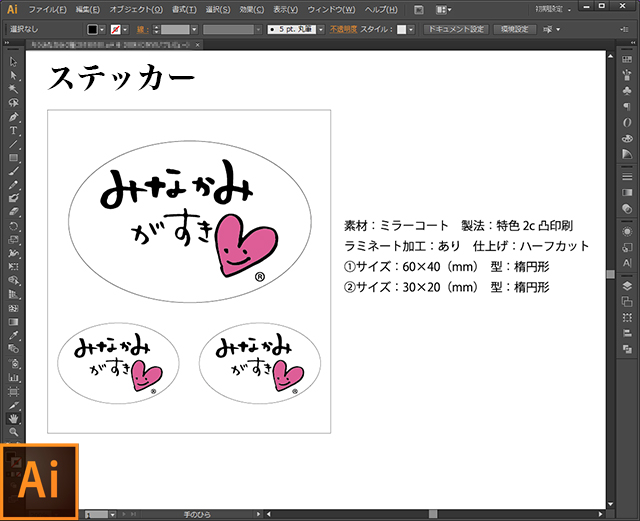Open the Swatches panel grid icon

(x=627, y=60)
